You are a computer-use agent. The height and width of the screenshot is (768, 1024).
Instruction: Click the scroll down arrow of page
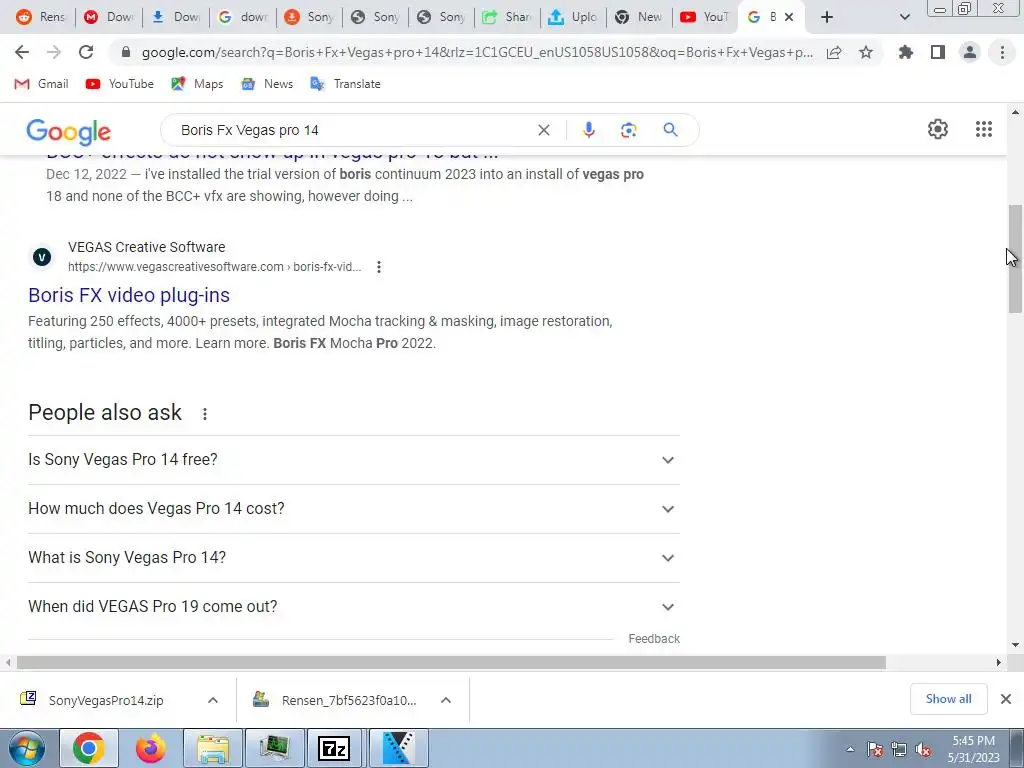click(x=1015, y=645)
